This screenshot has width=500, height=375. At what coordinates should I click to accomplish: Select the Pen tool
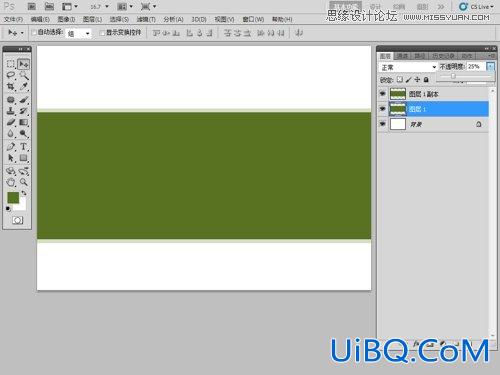(x=11, y=146)
